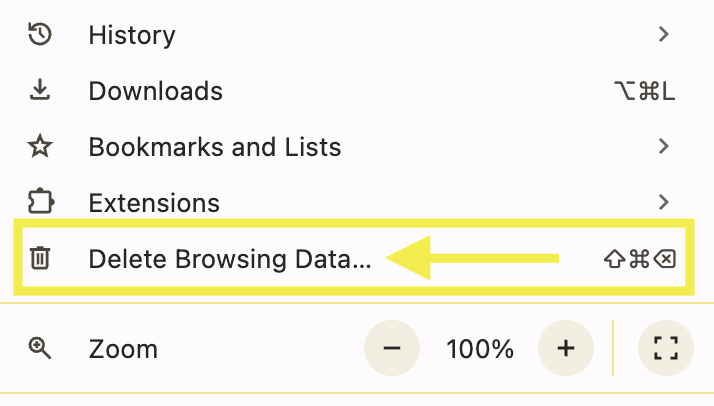The image size is (714, 406).
Task: Open Bookmarks and Lists menu item
Action: click(x=215, y=147)
